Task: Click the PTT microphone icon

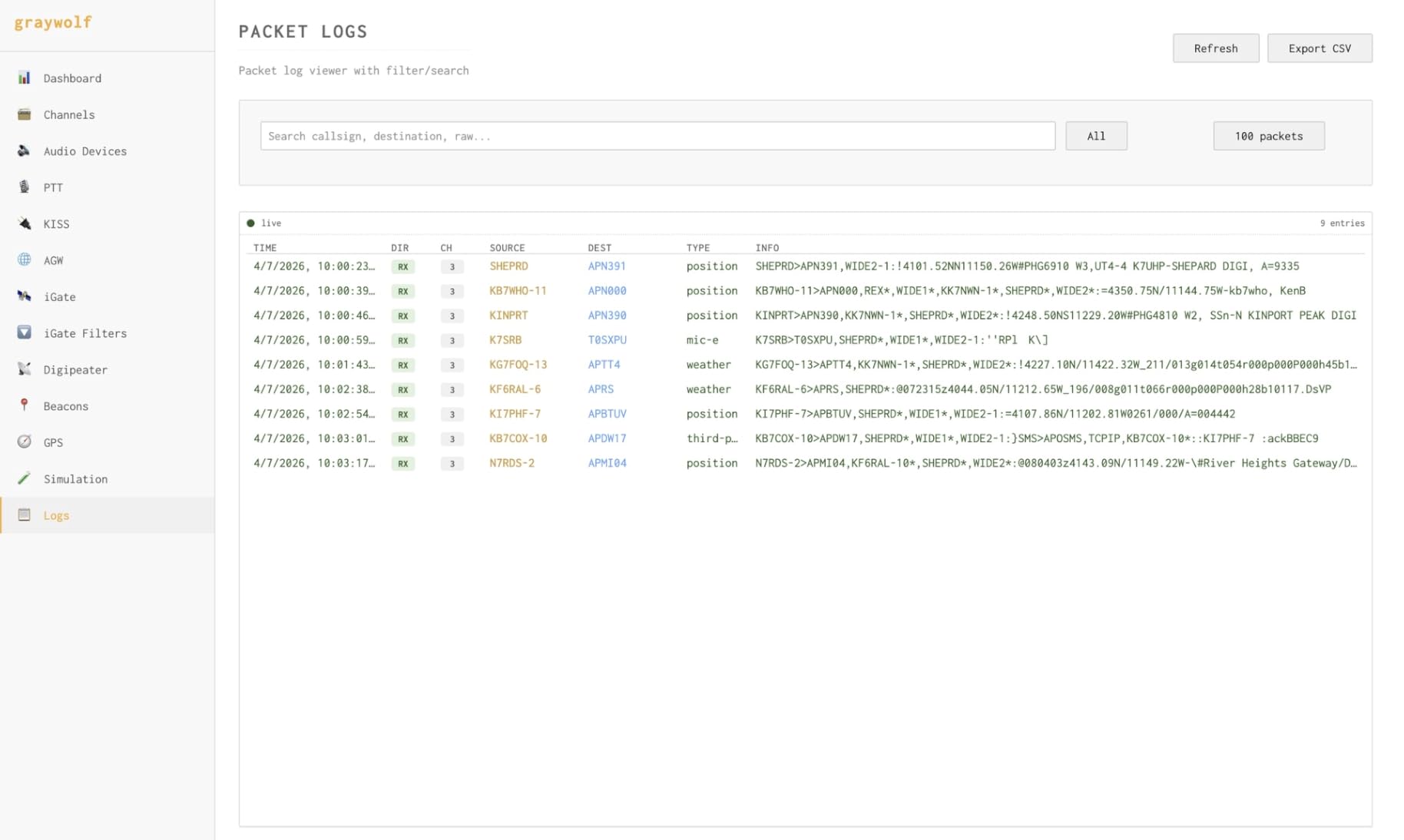Action: tap(25, 187)
